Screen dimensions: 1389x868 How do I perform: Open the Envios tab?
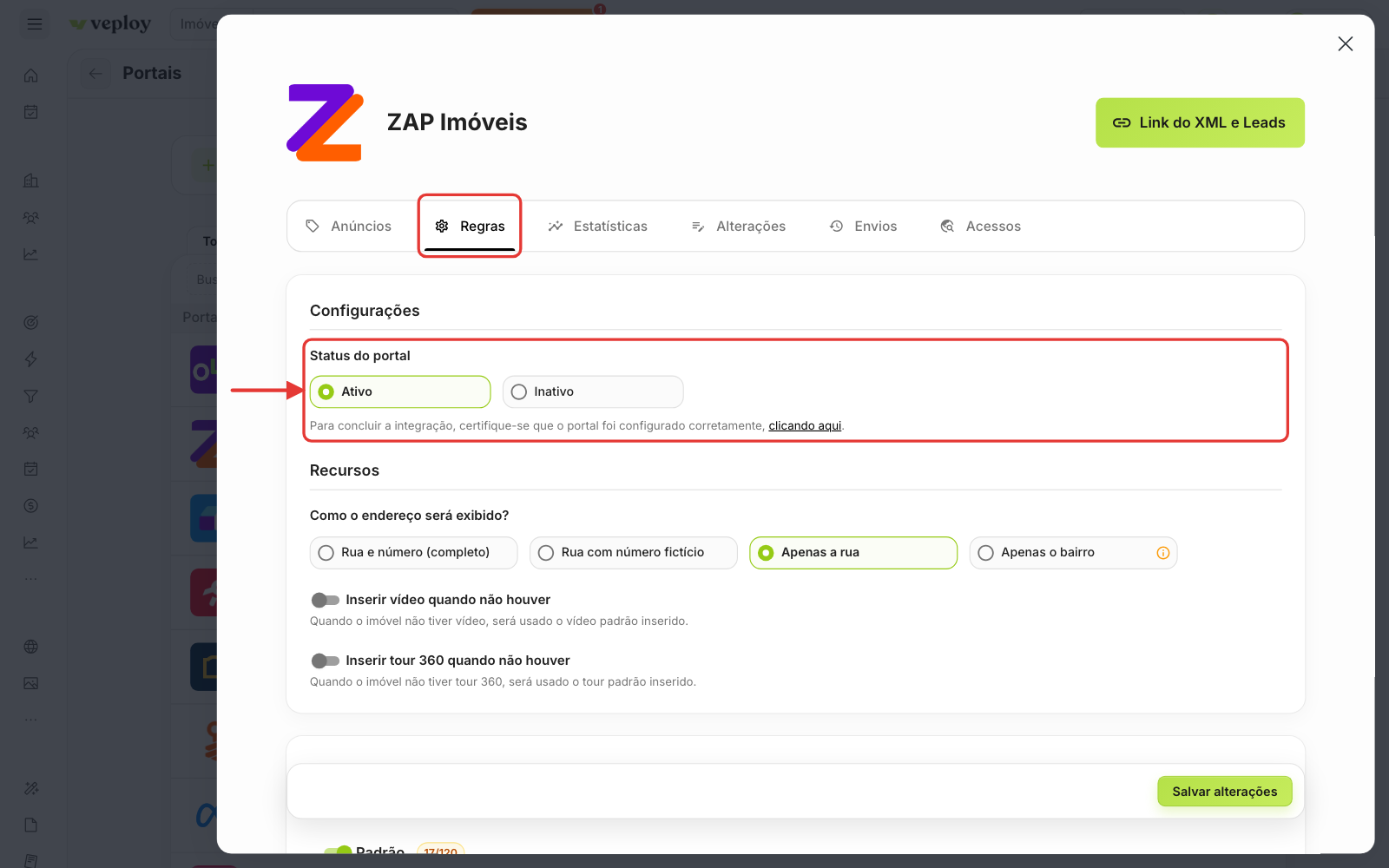[x=864, y=227]
